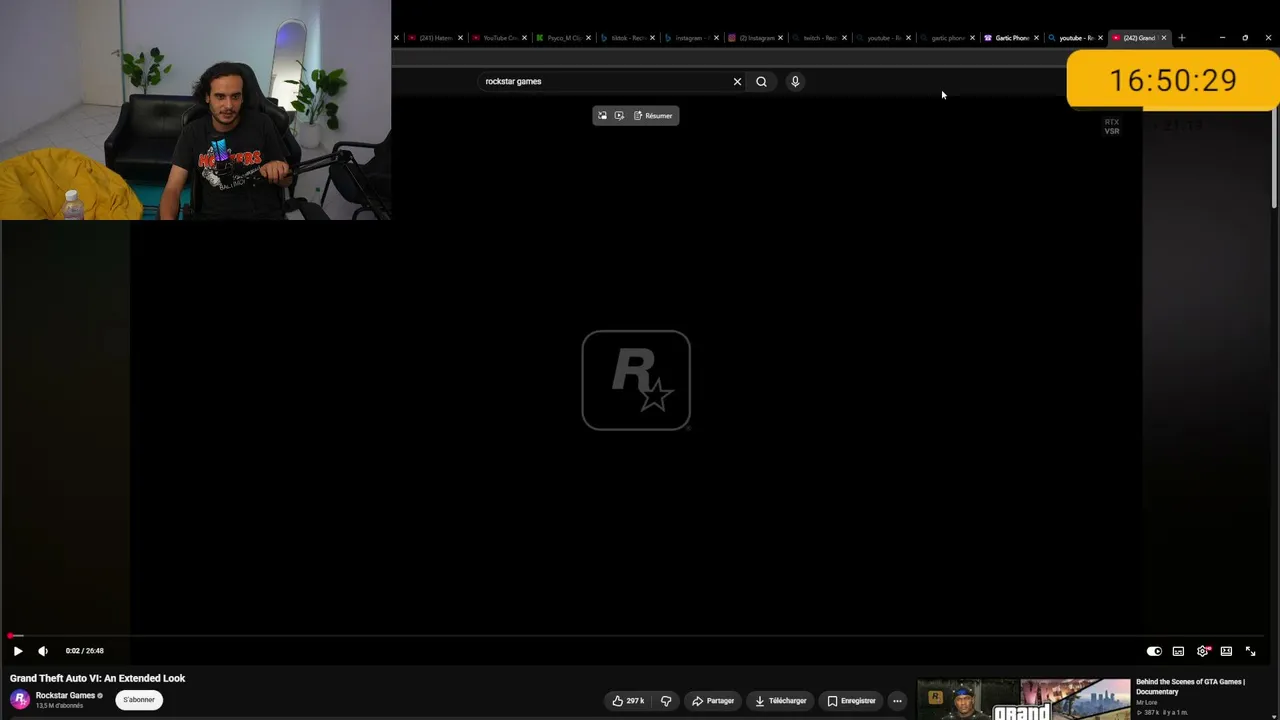
Task: Open the player settings gear
Action: pyautogui.click(x=1202, y=651)
